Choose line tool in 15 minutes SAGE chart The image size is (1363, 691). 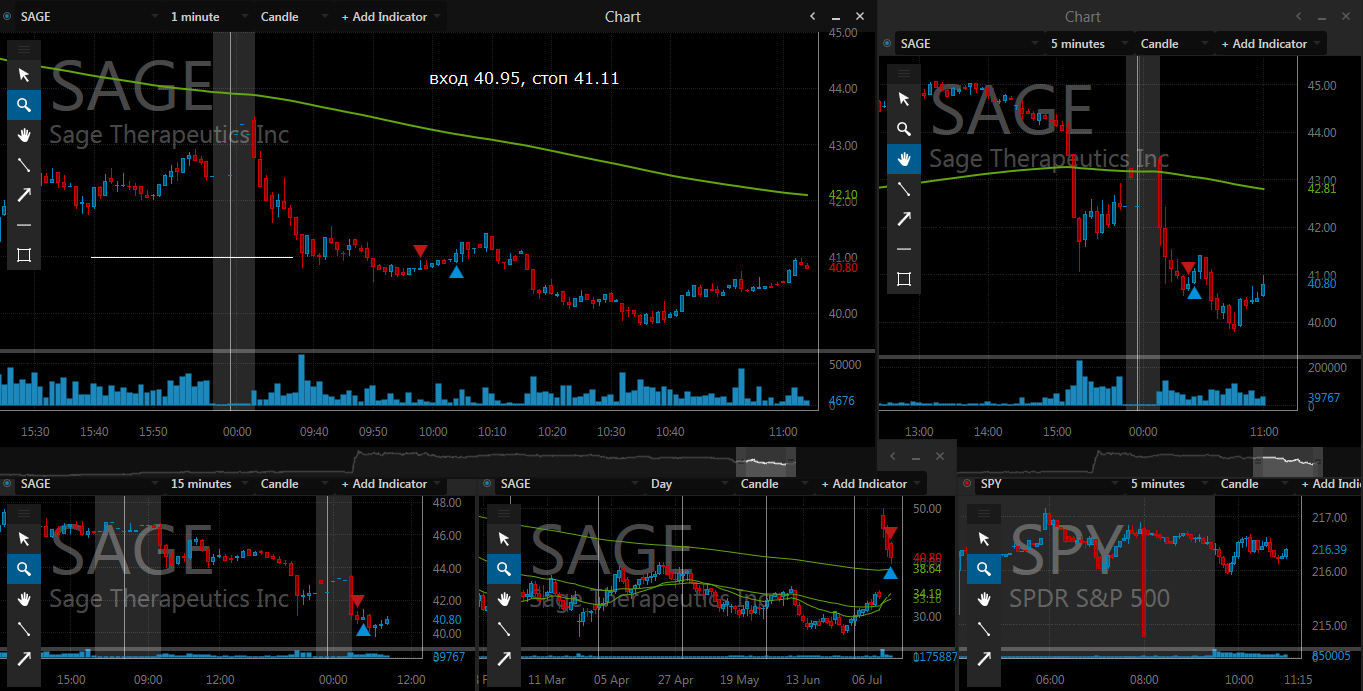click(x=24, y=629)
